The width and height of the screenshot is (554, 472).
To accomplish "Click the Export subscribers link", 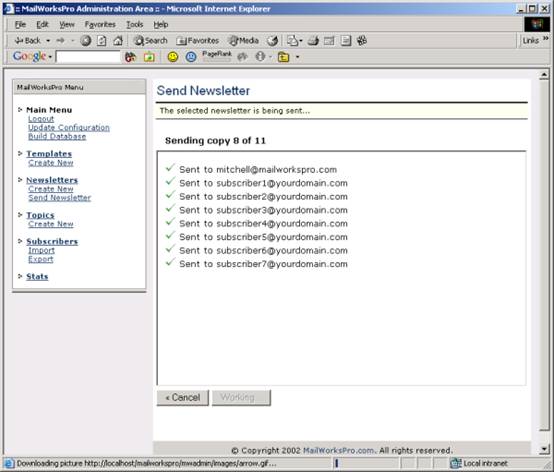I will (41, 259).
